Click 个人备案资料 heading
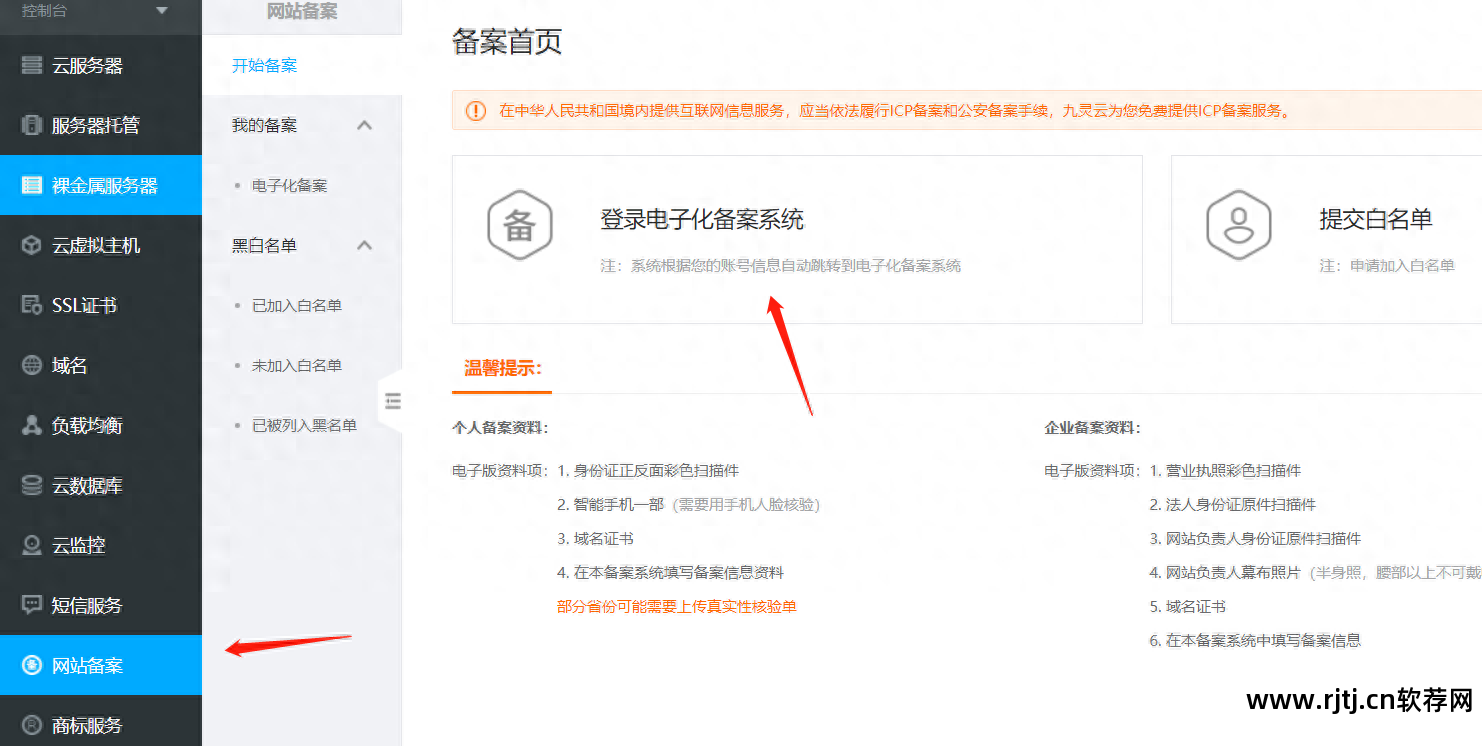The height and width of the screenshot is (746, 1482). pyautogui.click(x=500, y=428)
